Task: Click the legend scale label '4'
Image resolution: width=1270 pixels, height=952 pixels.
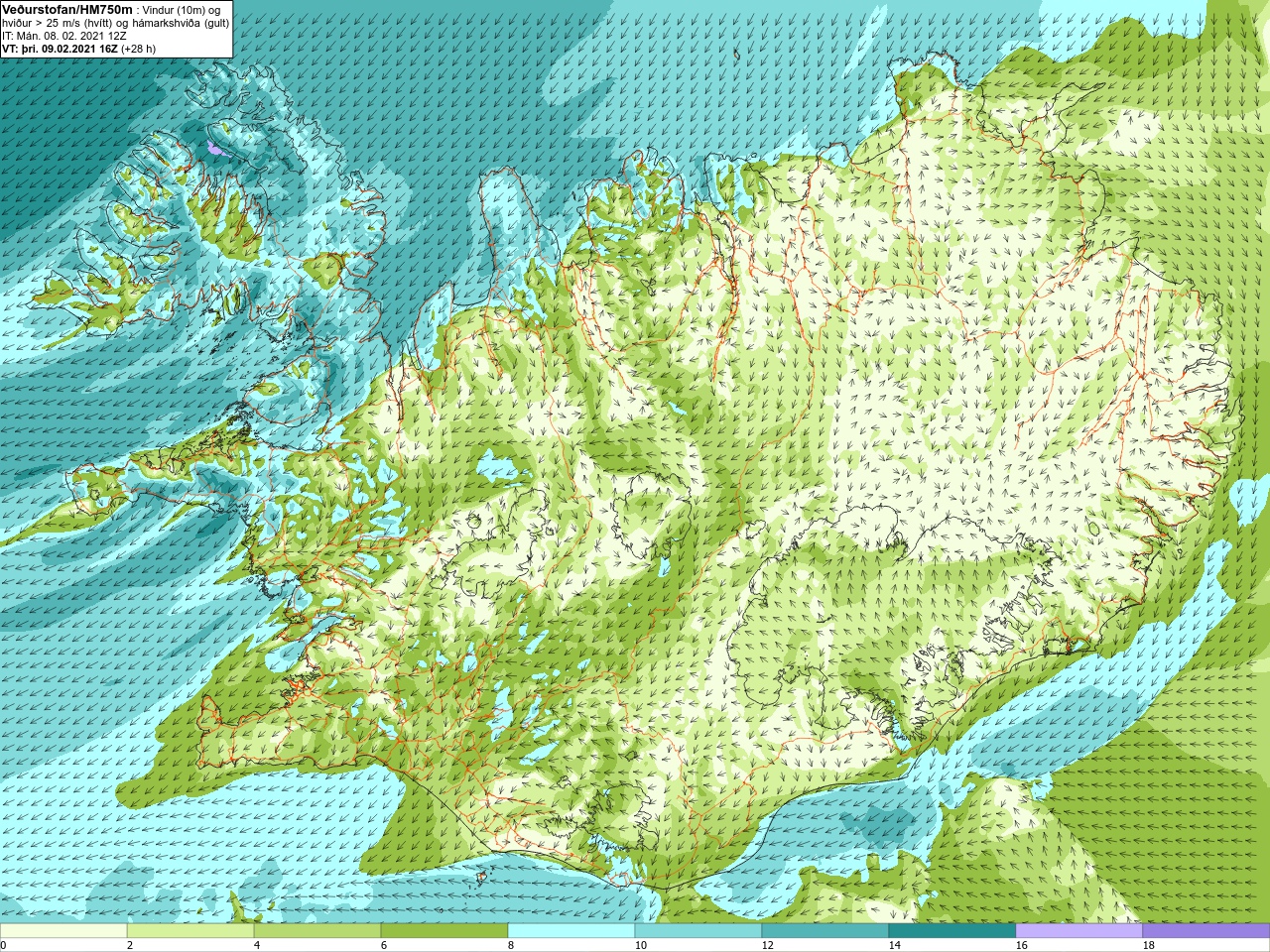Action: point(256,945)
